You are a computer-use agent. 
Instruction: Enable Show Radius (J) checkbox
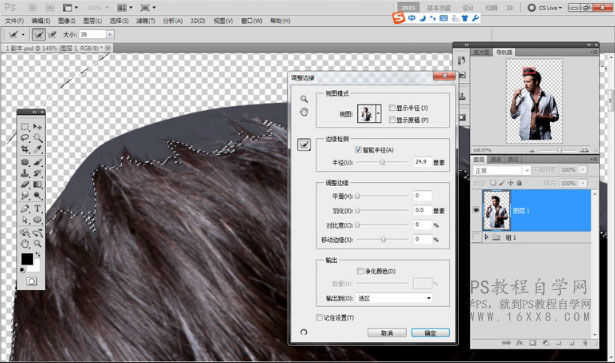392,108
